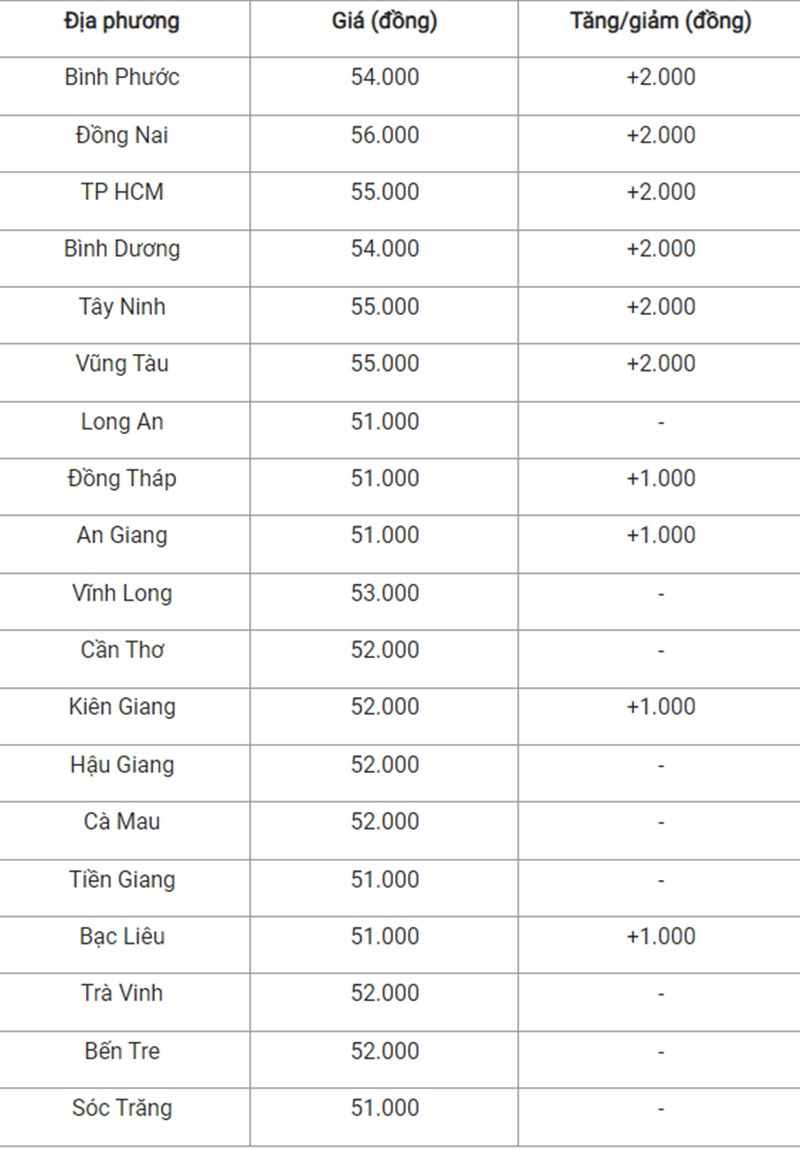Click Bạc Liêu in the table

click(122, 937)
